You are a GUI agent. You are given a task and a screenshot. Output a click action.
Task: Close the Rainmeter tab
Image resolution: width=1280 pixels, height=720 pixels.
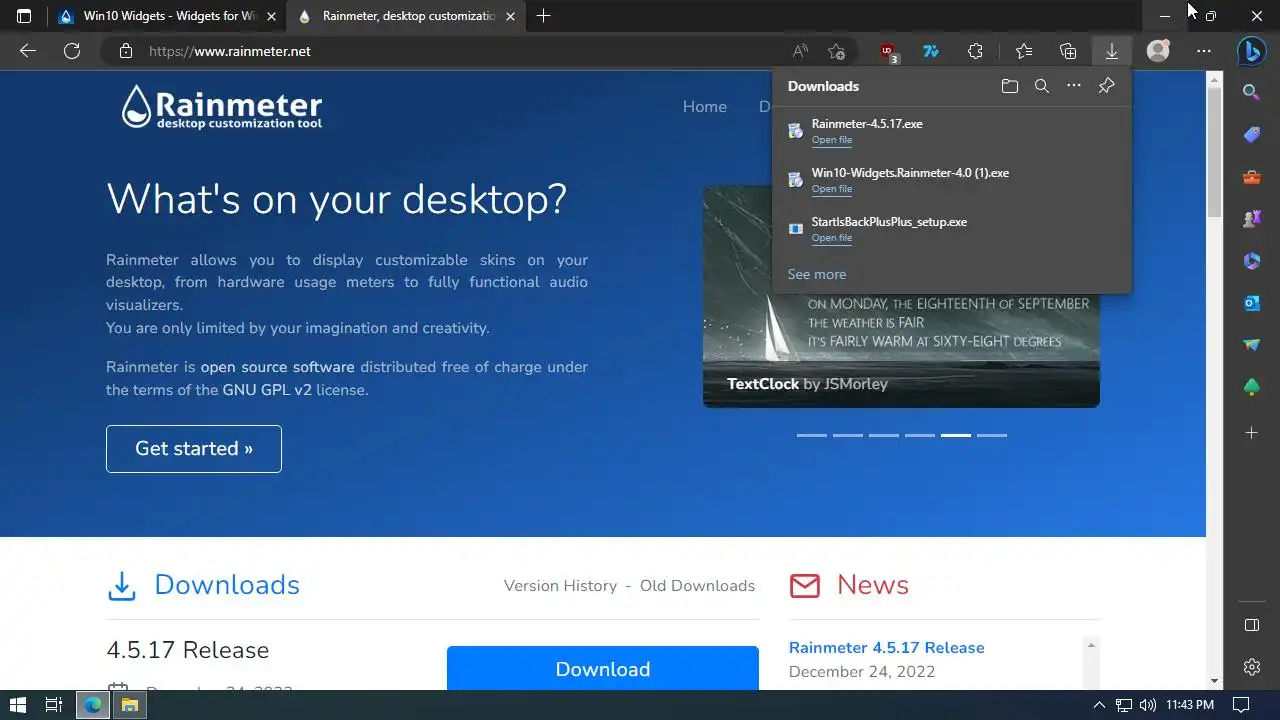pyautogui.click(x=511, y=16)
